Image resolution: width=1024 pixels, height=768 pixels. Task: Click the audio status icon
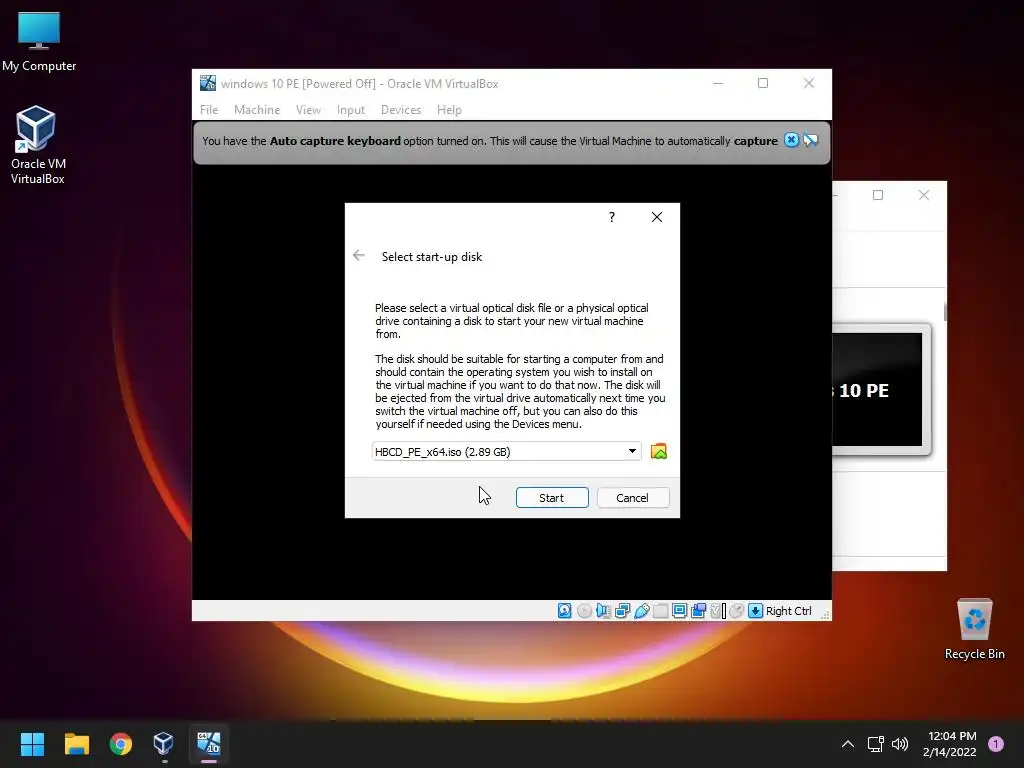pos(603,611)
